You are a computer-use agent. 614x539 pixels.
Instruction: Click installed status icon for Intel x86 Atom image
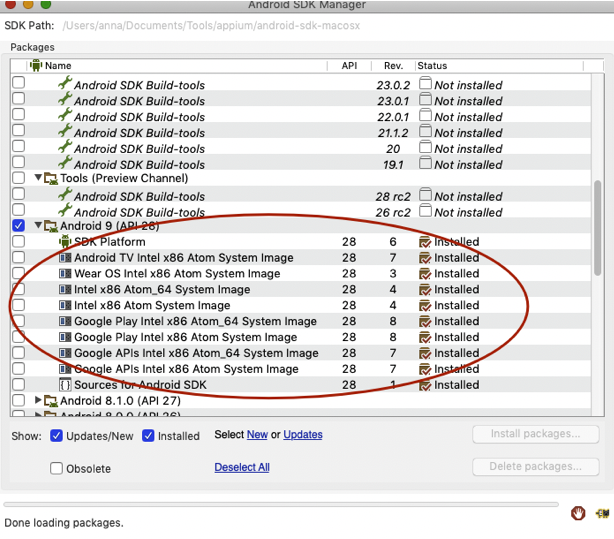(425, 306)
